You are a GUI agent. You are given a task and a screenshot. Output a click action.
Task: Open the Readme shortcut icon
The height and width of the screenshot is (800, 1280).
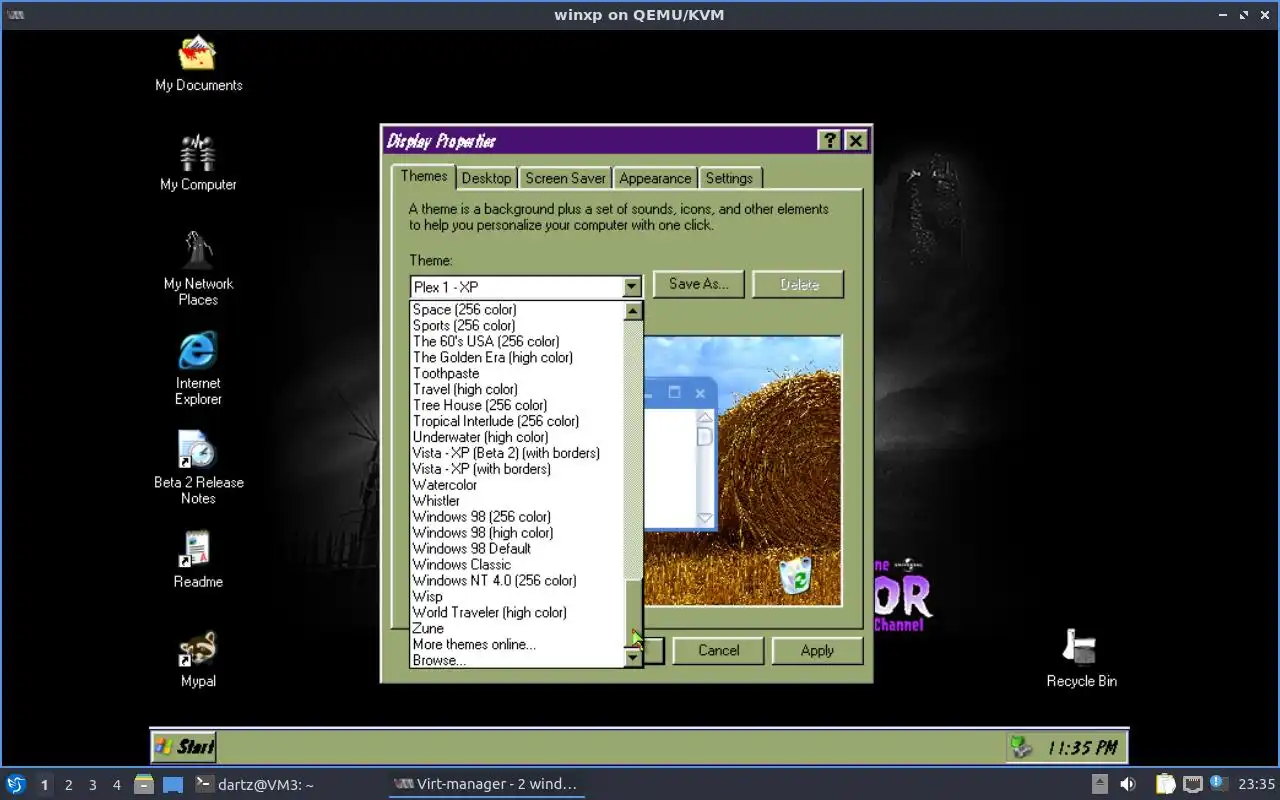pos(198,560)
